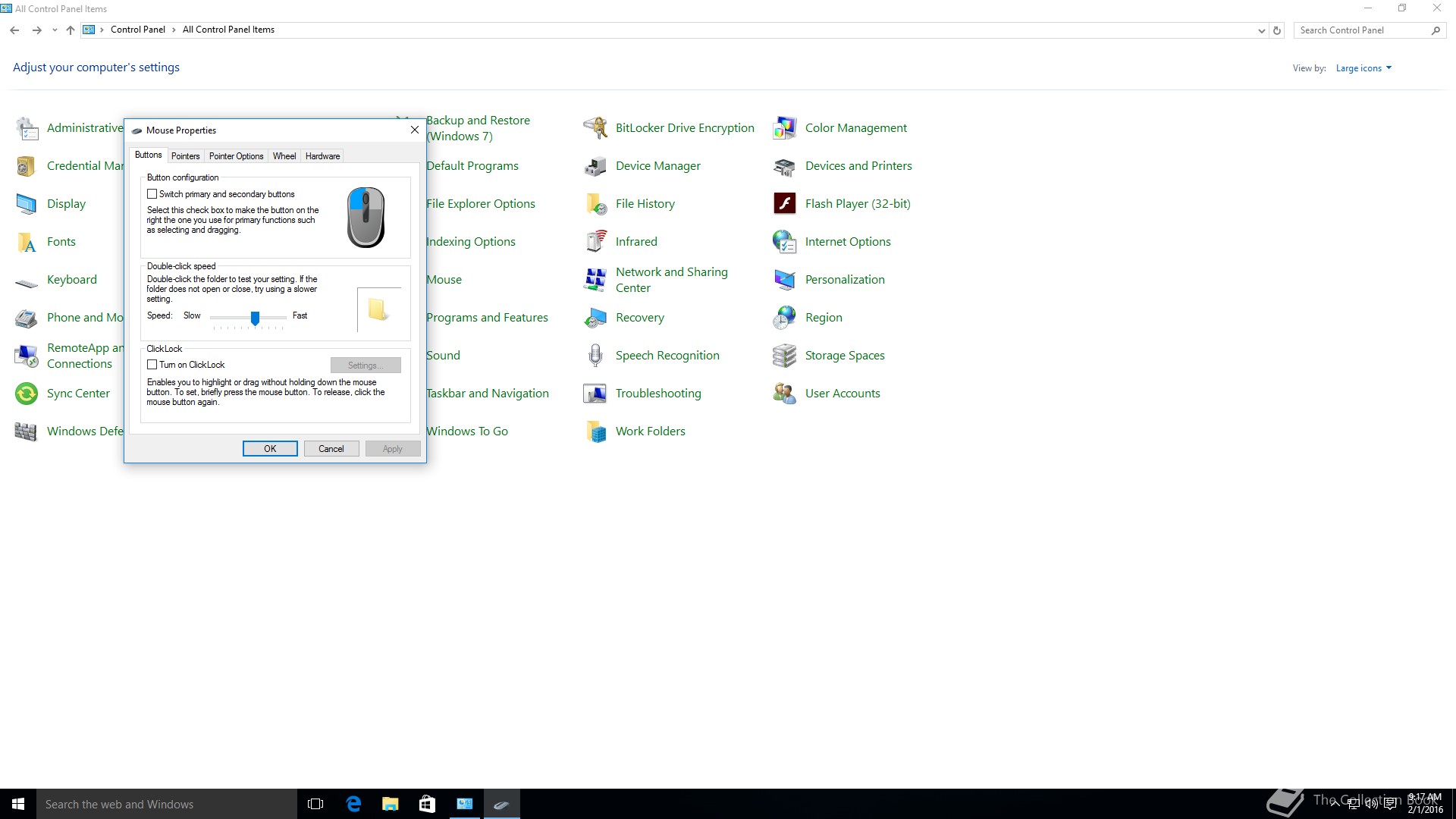This screenshot has height=819, width=1456.
Task: Open the Store from taskbar
Action: pyautogui.click(x=427, y=804)
